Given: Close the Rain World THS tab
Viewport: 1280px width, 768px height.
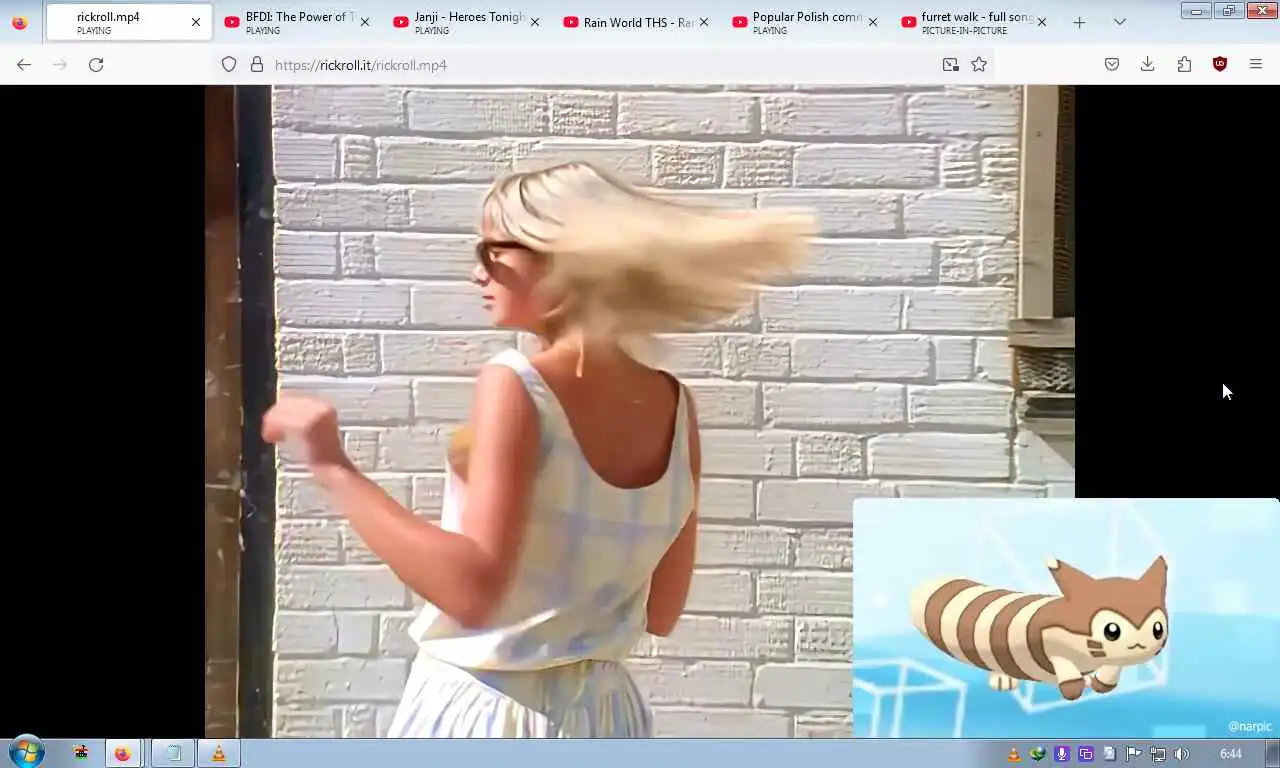Looking at the screenshot, I should [x=703, y=22].
